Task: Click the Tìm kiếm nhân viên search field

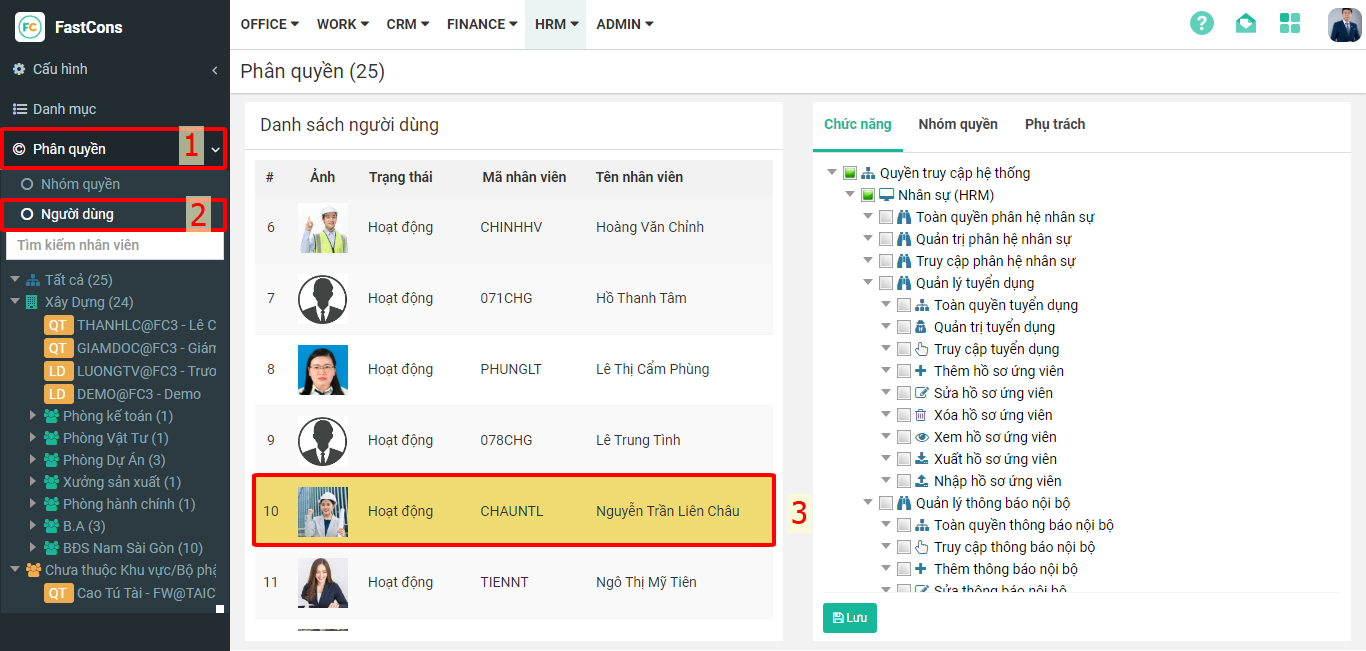Action: pyautogui.click(x=115, y=245)
